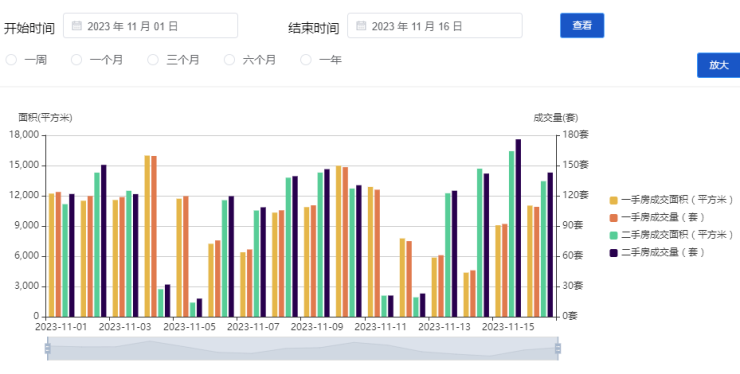Open the 开始时间 date picker field

(151, 26)
